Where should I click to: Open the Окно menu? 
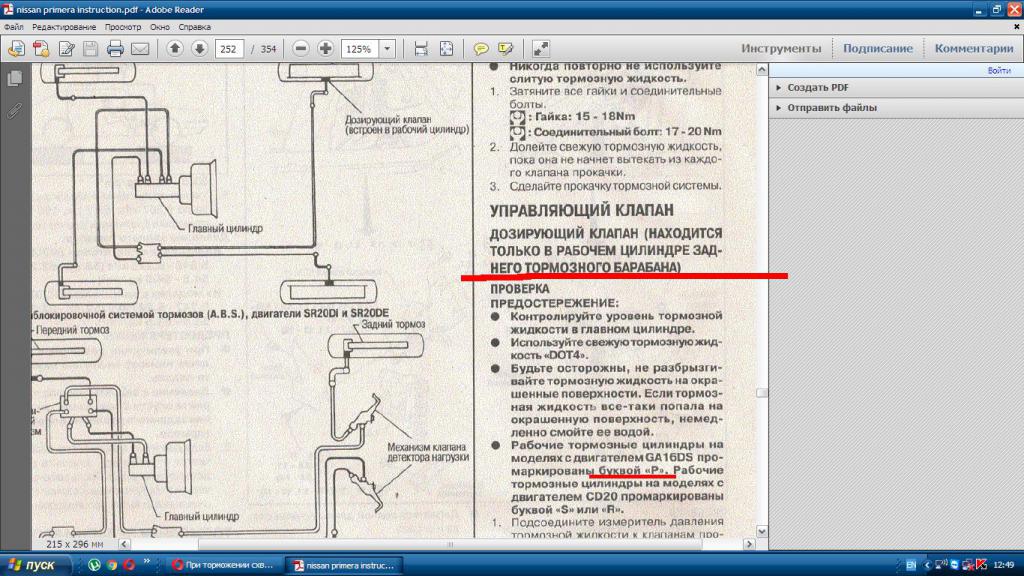[x=159, y=27]
